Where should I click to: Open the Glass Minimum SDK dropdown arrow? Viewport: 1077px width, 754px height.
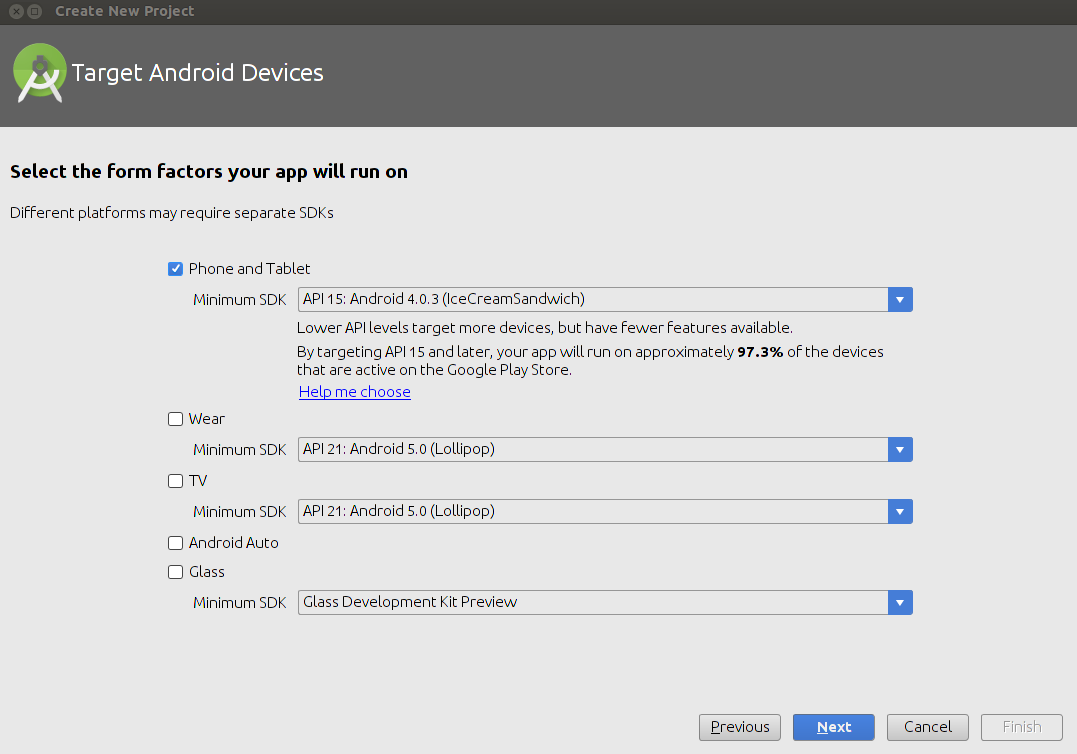900,602
